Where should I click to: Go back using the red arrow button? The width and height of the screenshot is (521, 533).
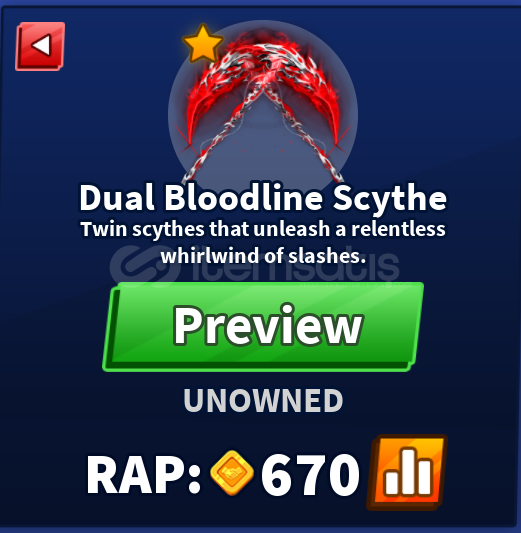[x=40, y=46]
